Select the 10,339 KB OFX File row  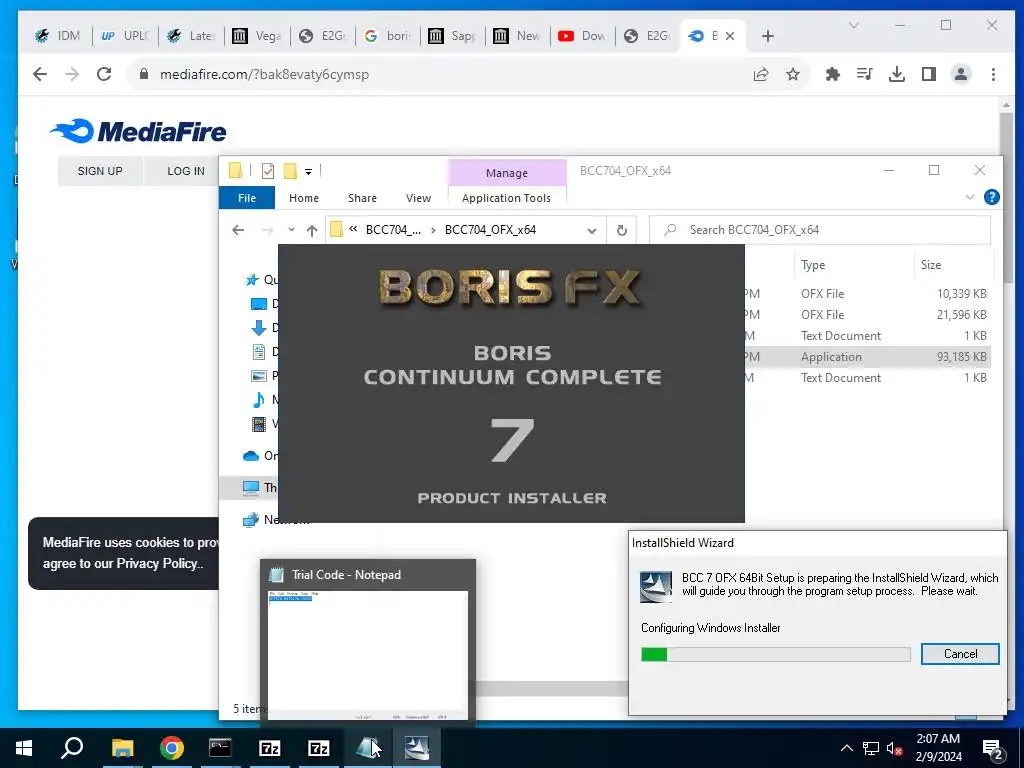click(x=867, y=294)
